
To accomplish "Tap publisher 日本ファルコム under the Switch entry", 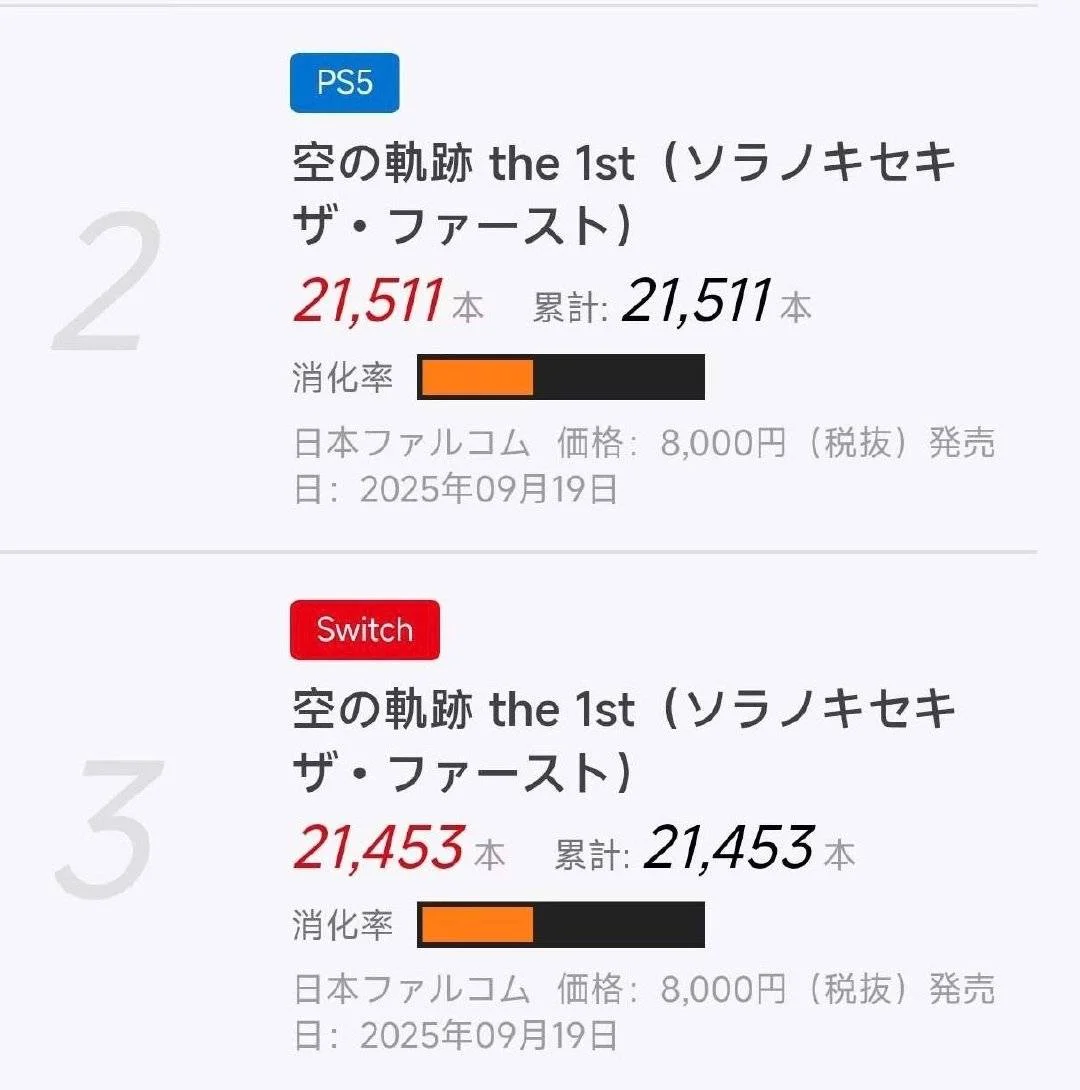I will [411, 990].
